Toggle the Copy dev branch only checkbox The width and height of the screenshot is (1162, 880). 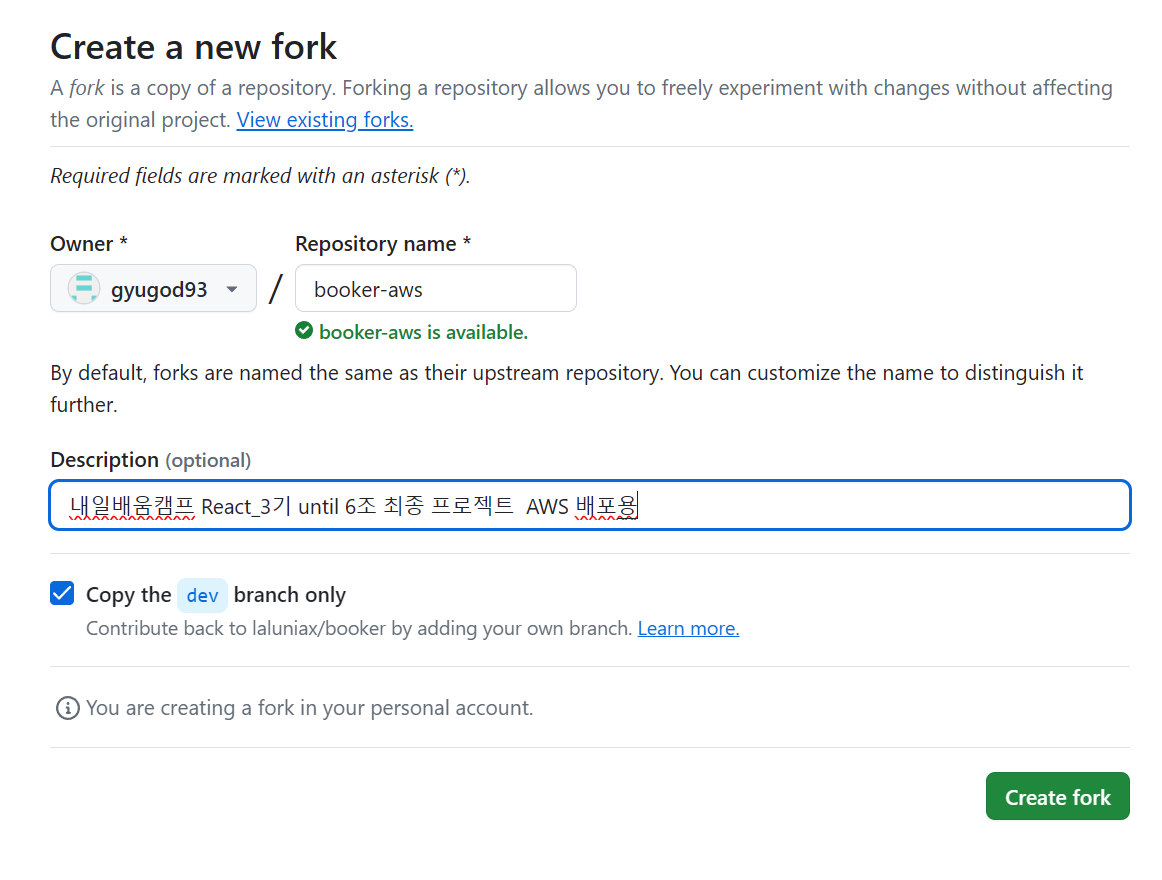[x=62, y=594]
